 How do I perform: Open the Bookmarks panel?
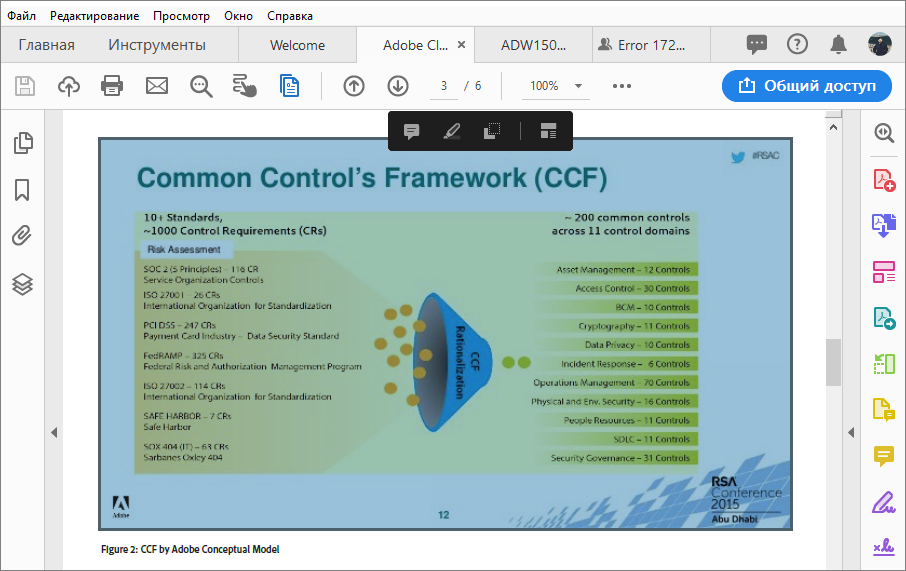tap(22, 190)
